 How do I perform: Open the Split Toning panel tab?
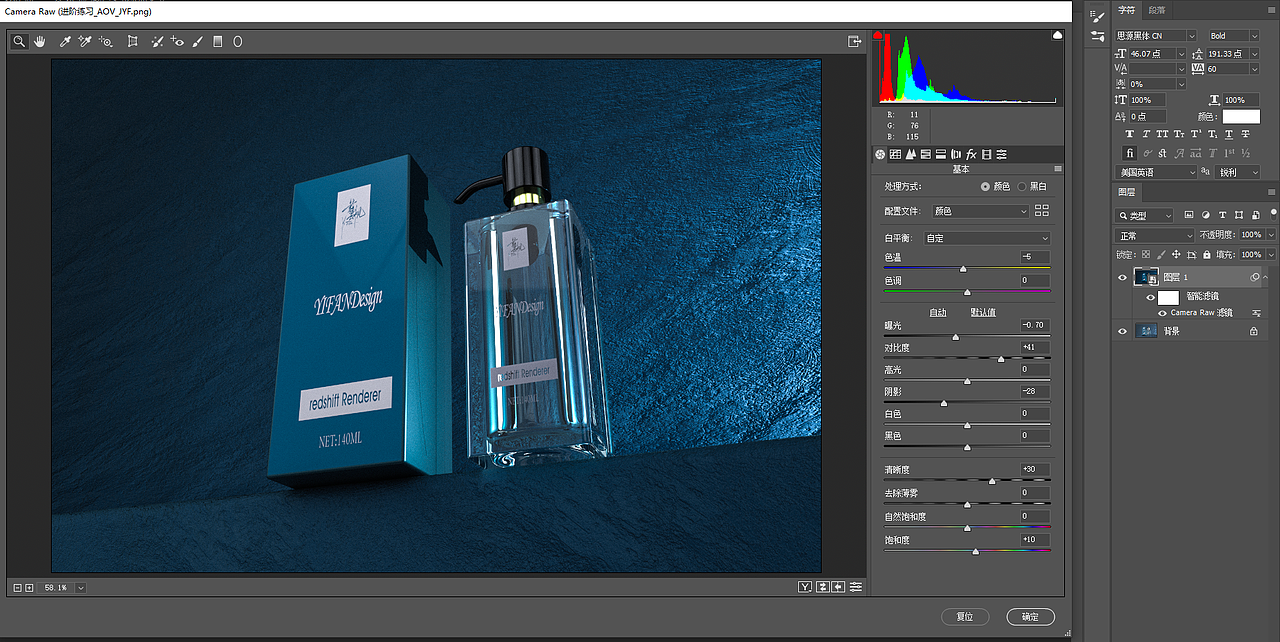940,154
